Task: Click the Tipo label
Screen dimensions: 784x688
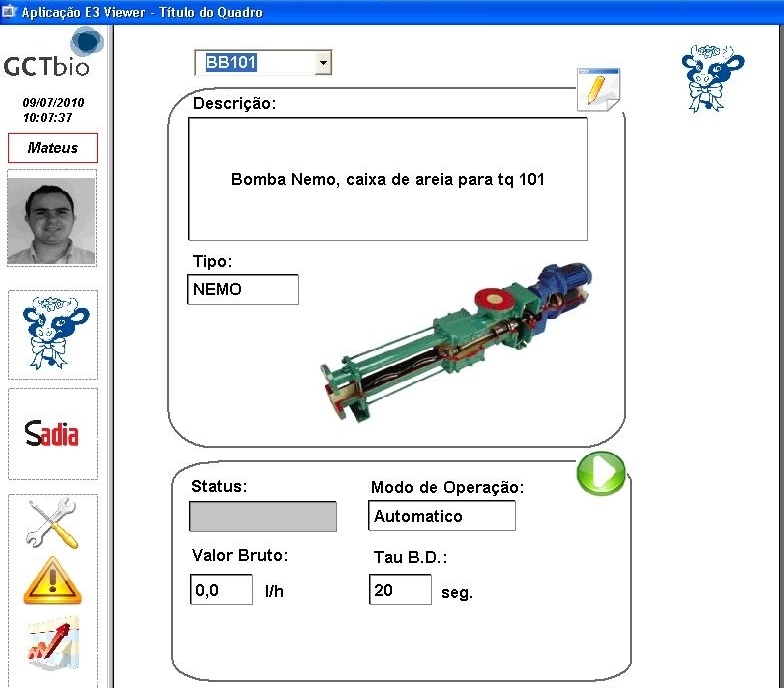Action: pyautogui.click(x=212, y=261)
